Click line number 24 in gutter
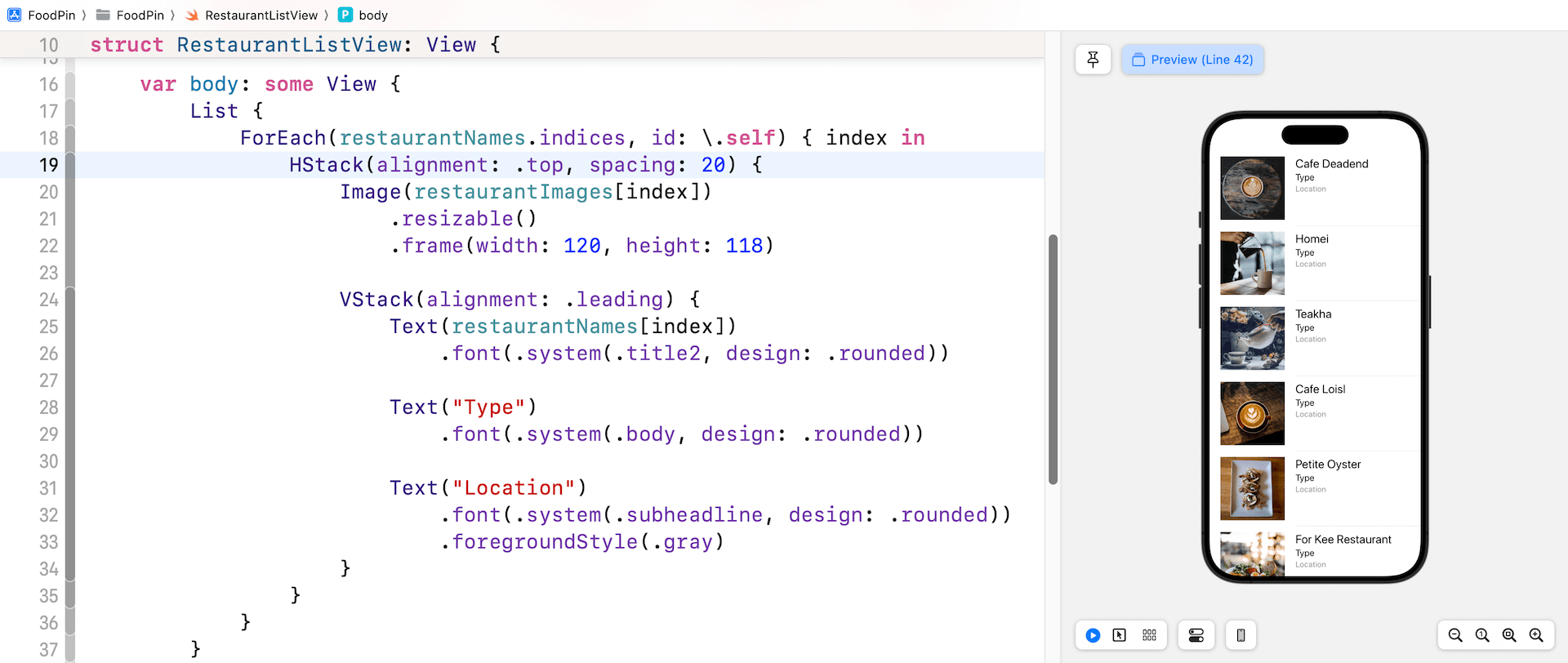 (x=49, y=300)
